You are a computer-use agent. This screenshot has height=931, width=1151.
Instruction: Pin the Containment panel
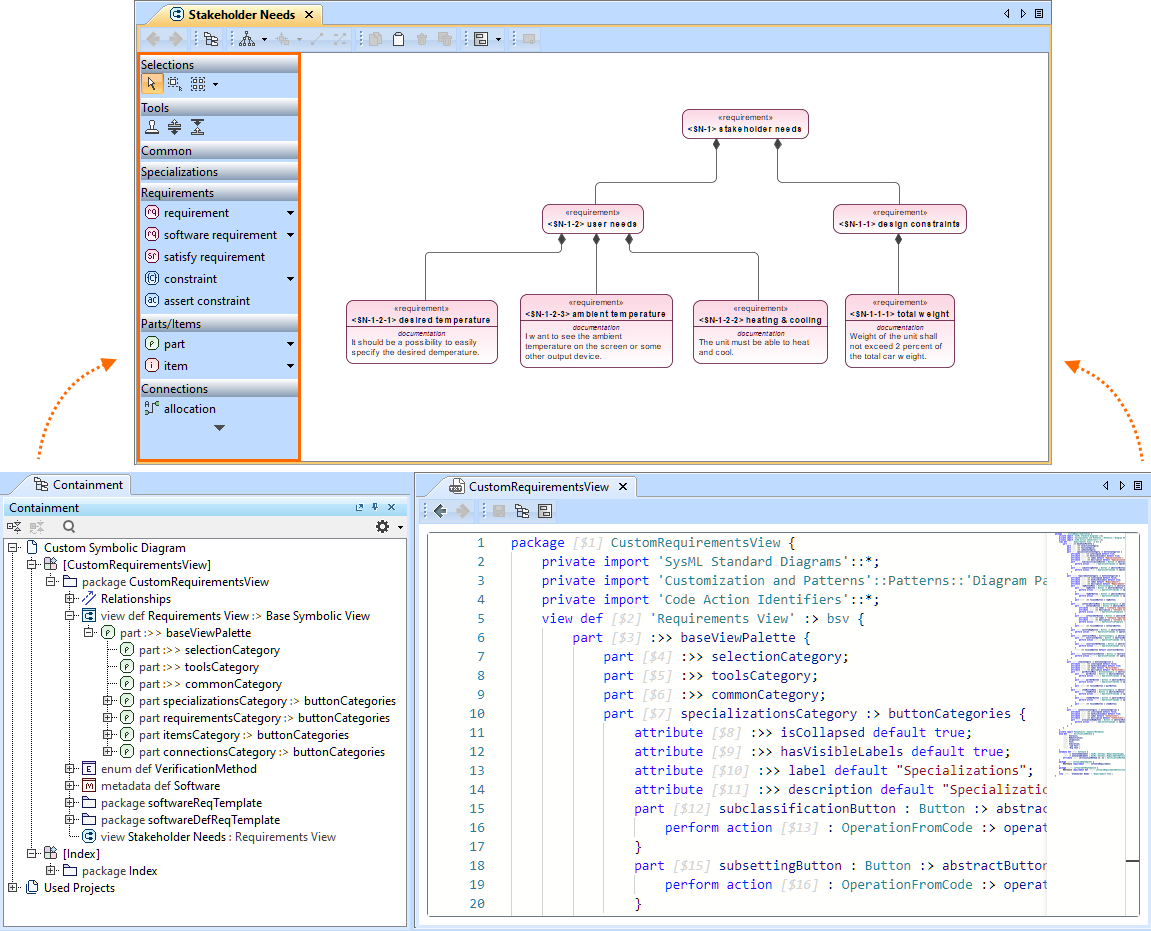click(x=375, y=508)
